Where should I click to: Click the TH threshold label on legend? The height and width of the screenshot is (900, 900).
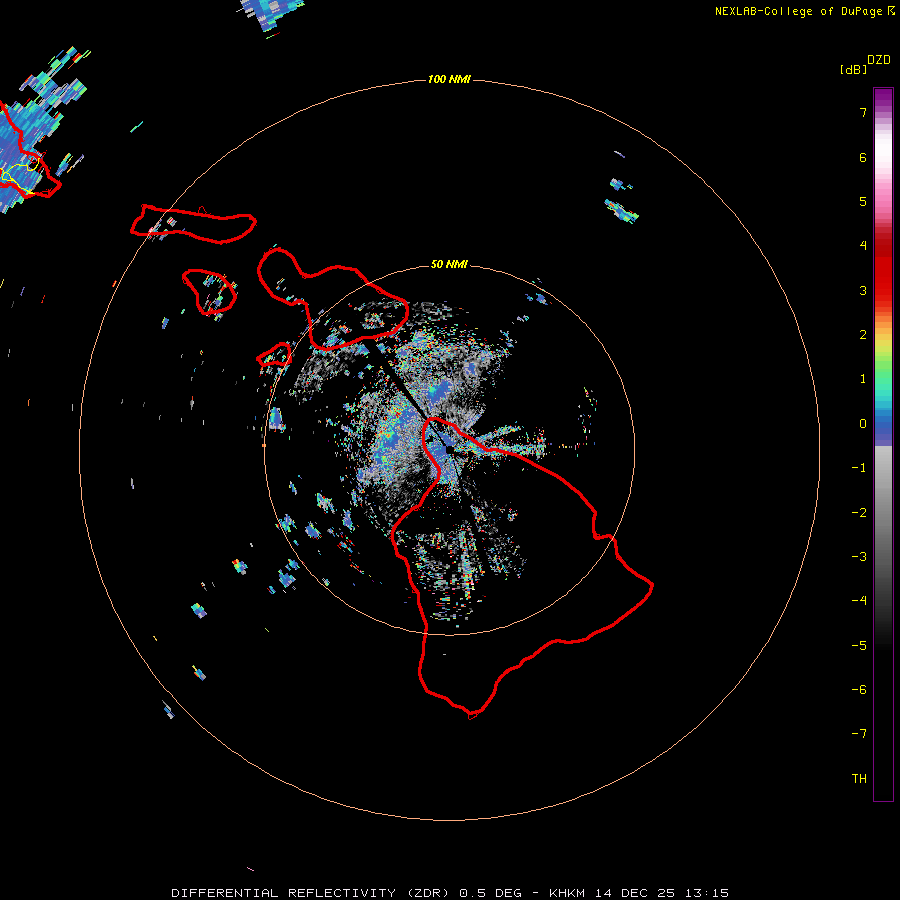(x=859, y=779)
